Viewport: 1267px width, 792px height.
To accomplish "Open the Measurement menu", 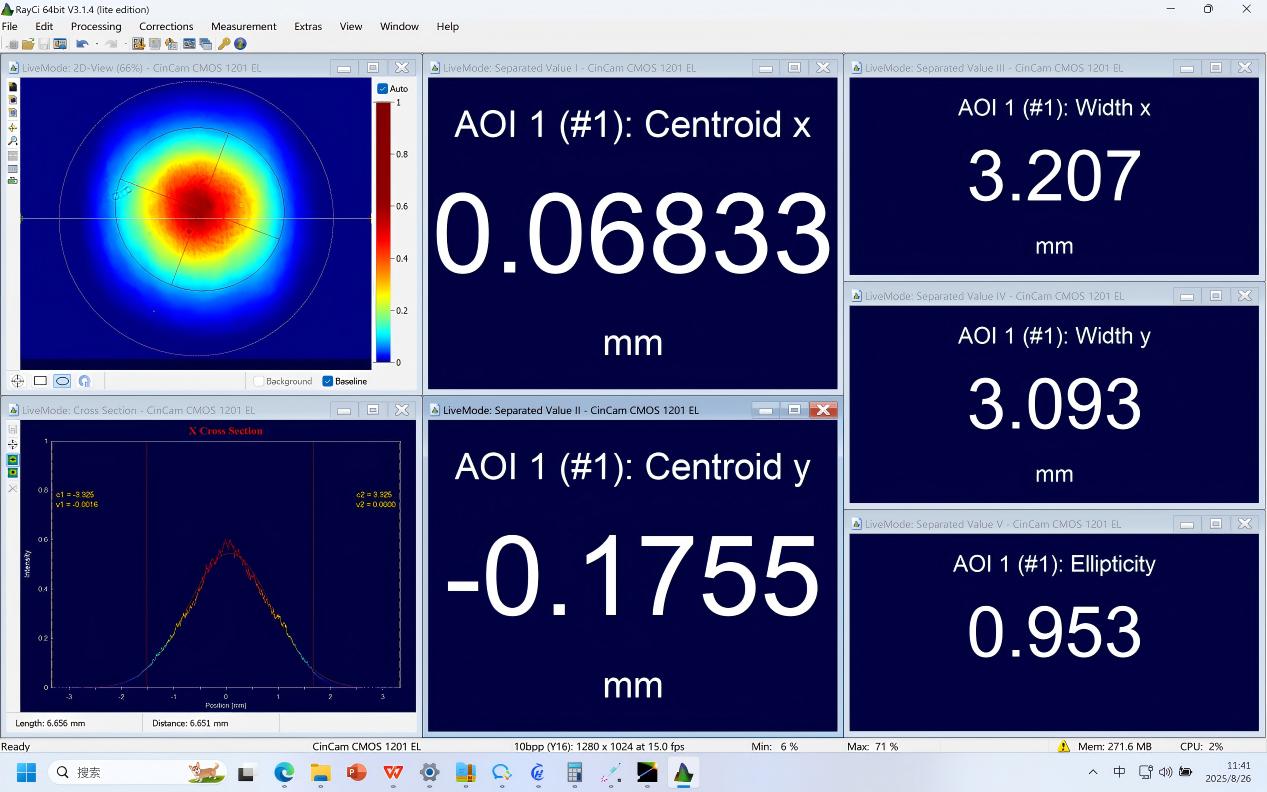I will (x=244, y=26).
